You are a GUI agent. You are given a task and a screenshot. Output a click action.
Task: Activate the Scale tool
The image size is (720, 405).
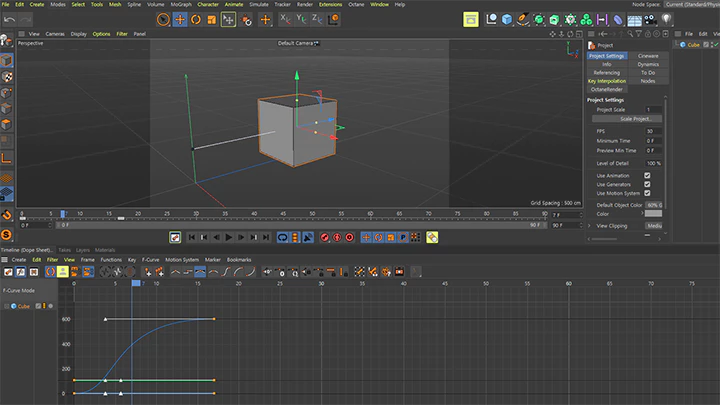(x=212, y=19)
